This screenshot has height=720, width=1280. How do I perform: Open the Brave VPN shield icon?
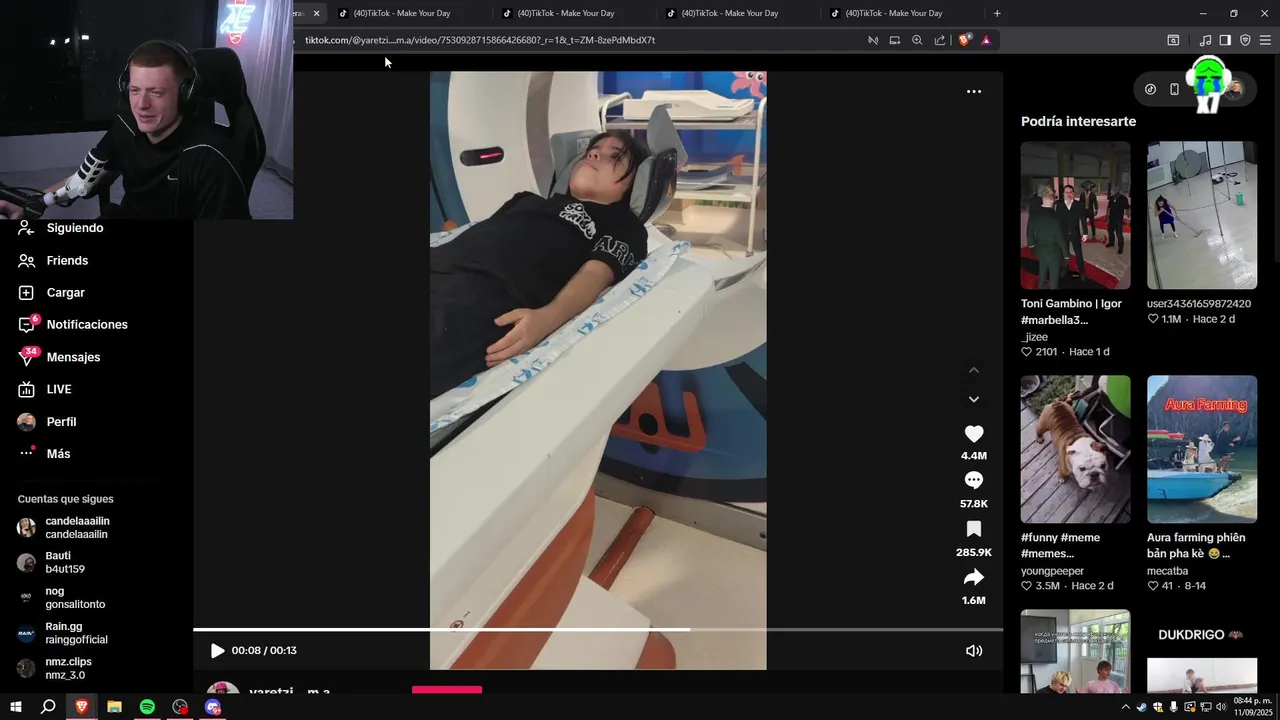[1245, 40]
